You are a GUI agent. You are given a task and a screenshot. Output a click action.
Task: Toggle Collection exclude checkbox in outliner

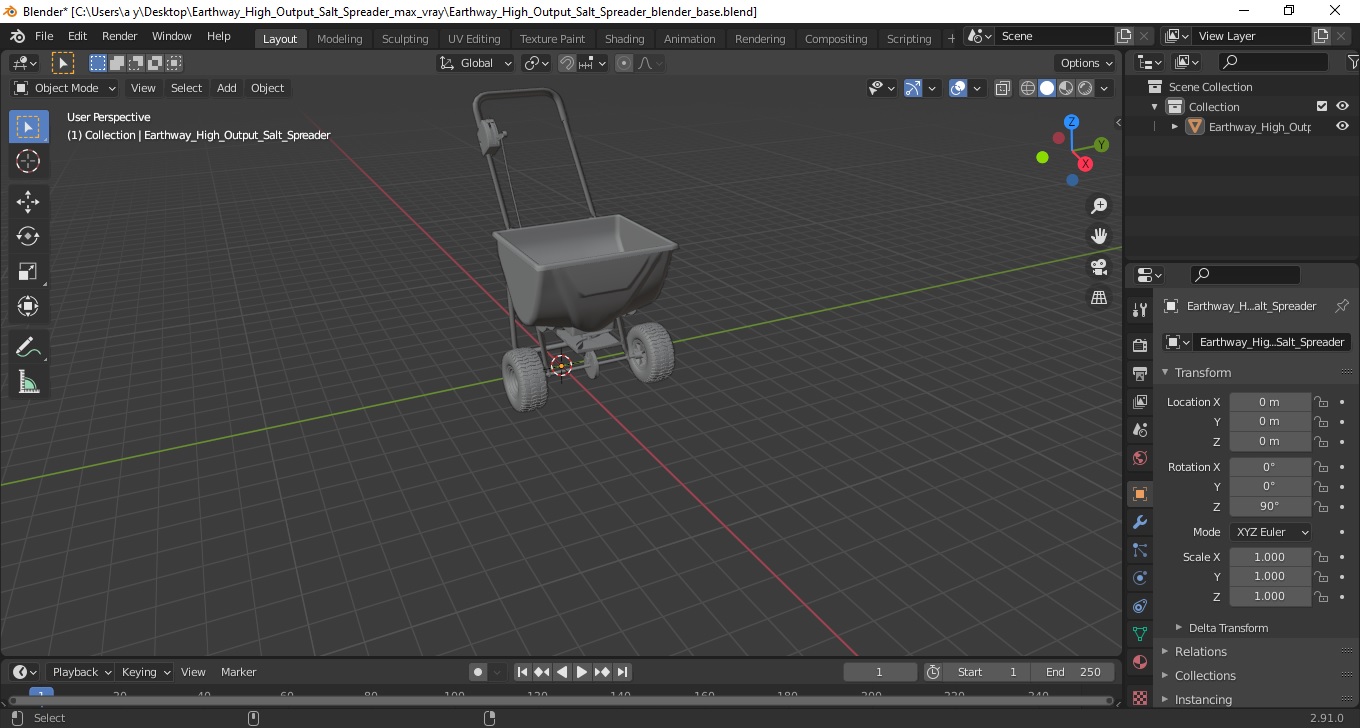click(x=1322, y=106)
